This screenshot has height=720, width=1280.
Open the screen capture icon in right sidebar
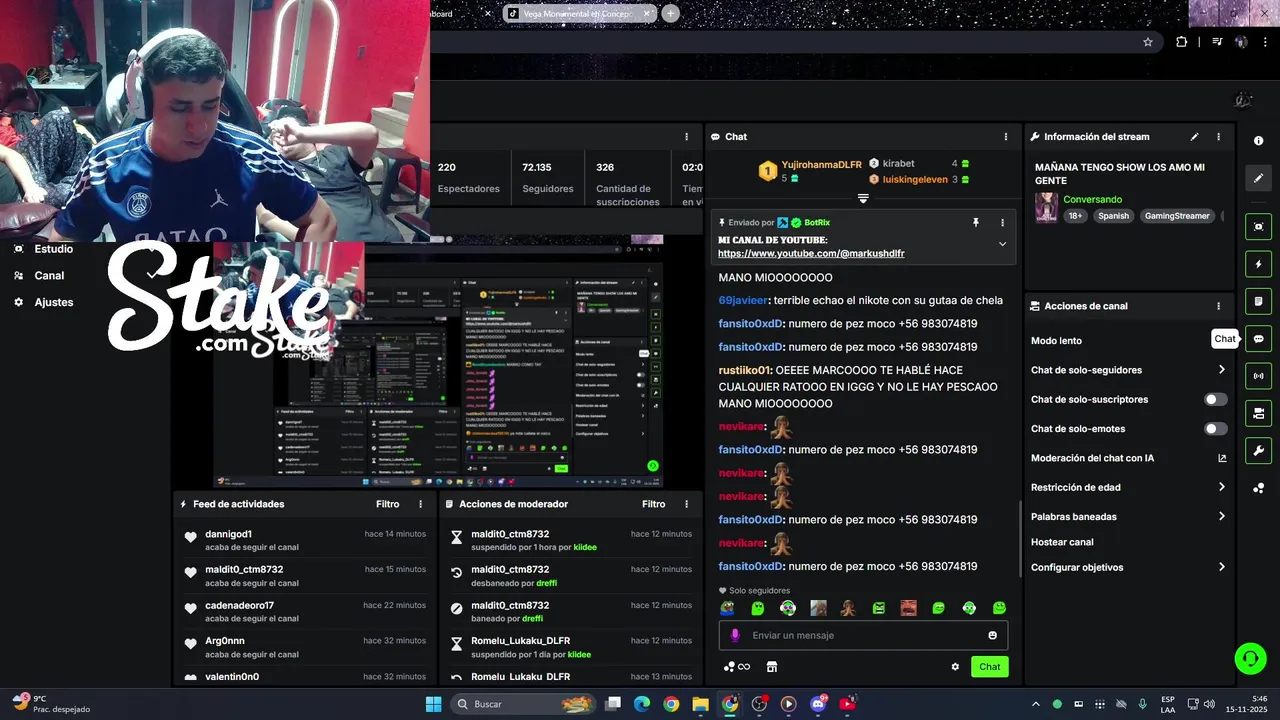tap(1259, 227)
